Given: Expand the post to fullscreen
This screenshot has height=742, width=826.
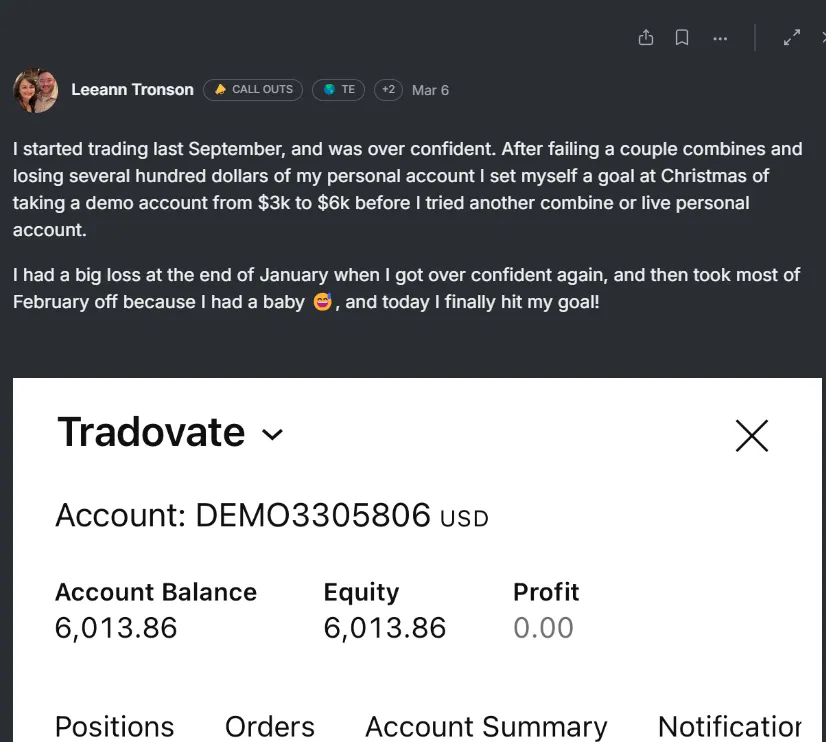Looking at the screenshot, I should pos(792,37).
